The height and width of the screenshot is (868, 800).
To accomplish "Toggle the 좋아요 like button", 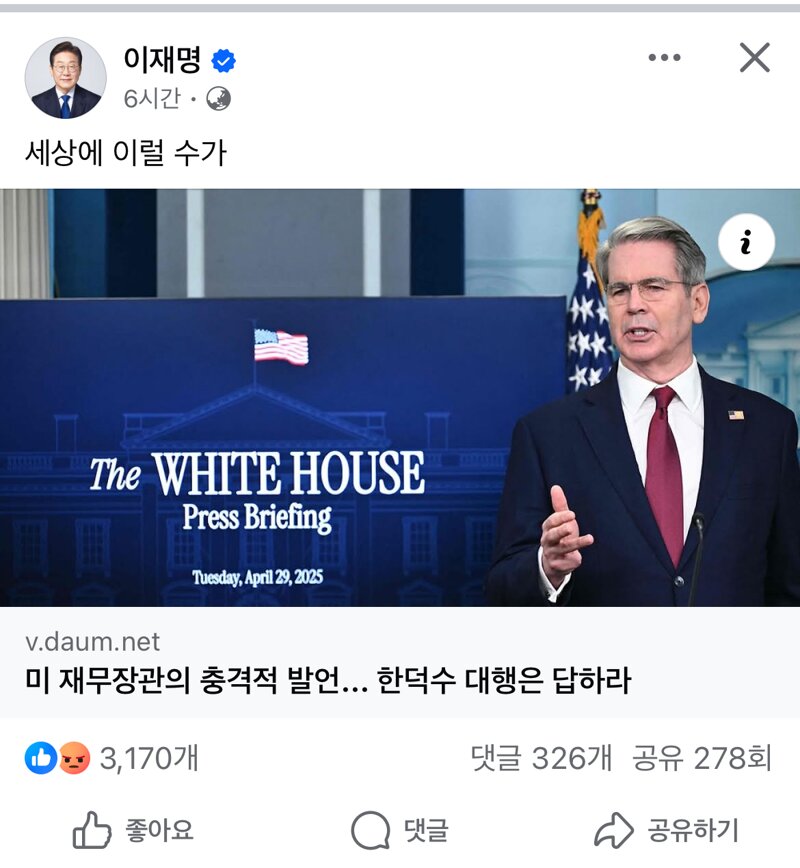I will tap(133, 830).
